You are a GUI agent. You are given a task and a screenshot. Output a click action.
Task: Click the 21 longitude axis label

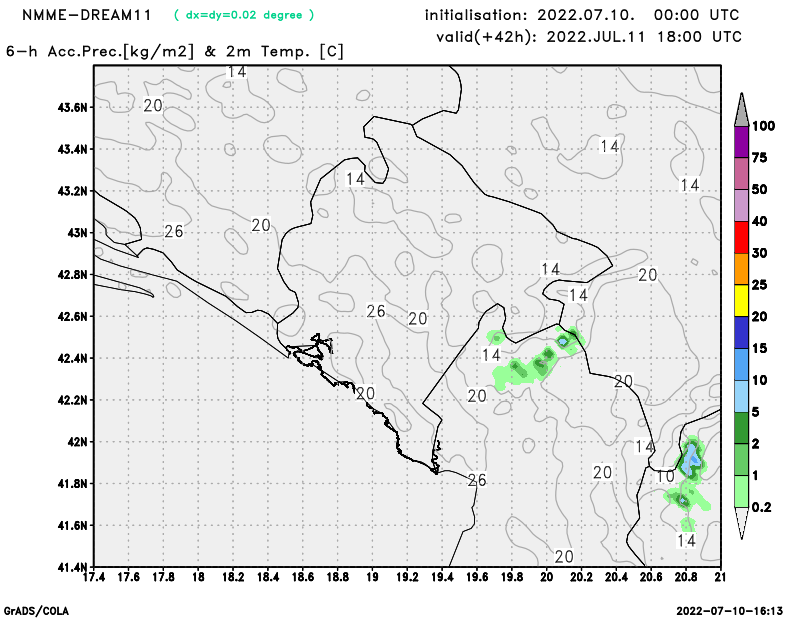(720, 577)
